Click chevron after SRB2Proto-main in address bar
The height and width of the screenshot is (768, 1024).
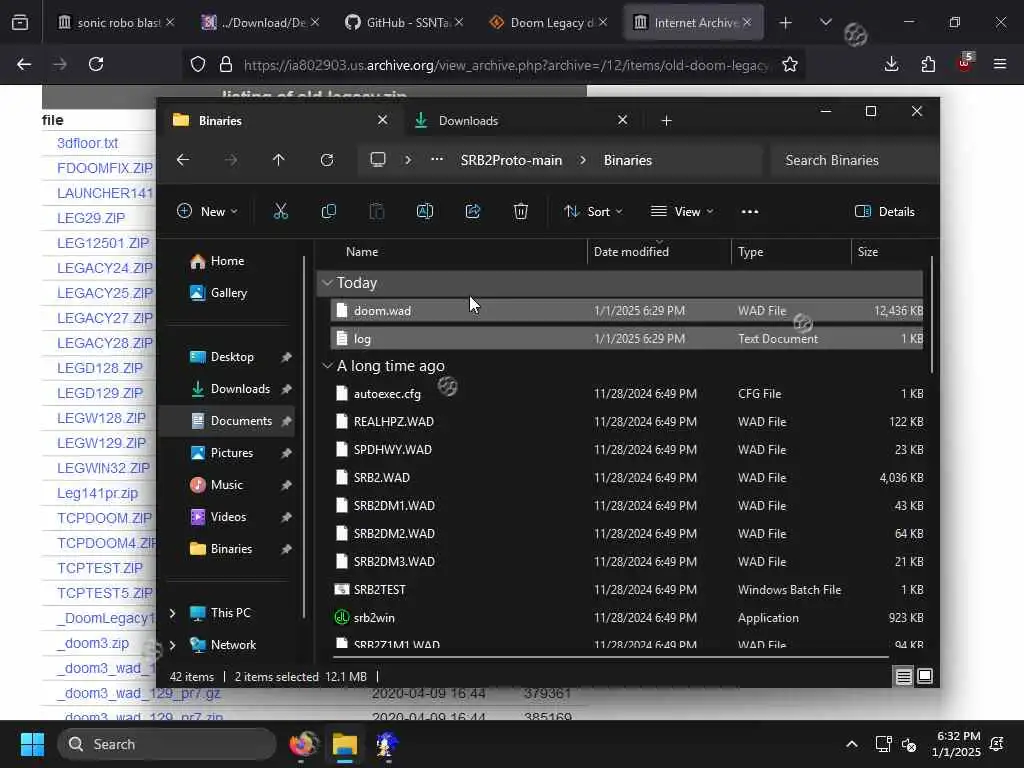point(583,160)
